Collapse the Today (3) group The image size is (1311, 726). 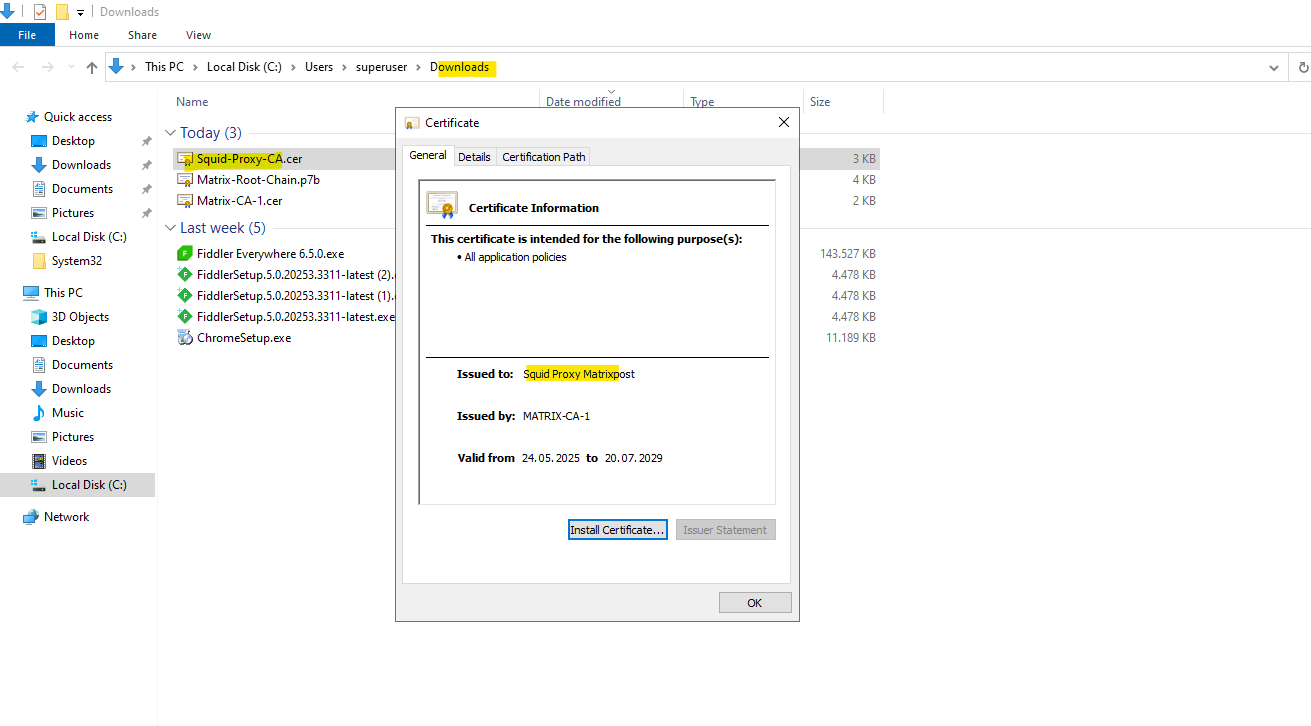tap(170, 133)
